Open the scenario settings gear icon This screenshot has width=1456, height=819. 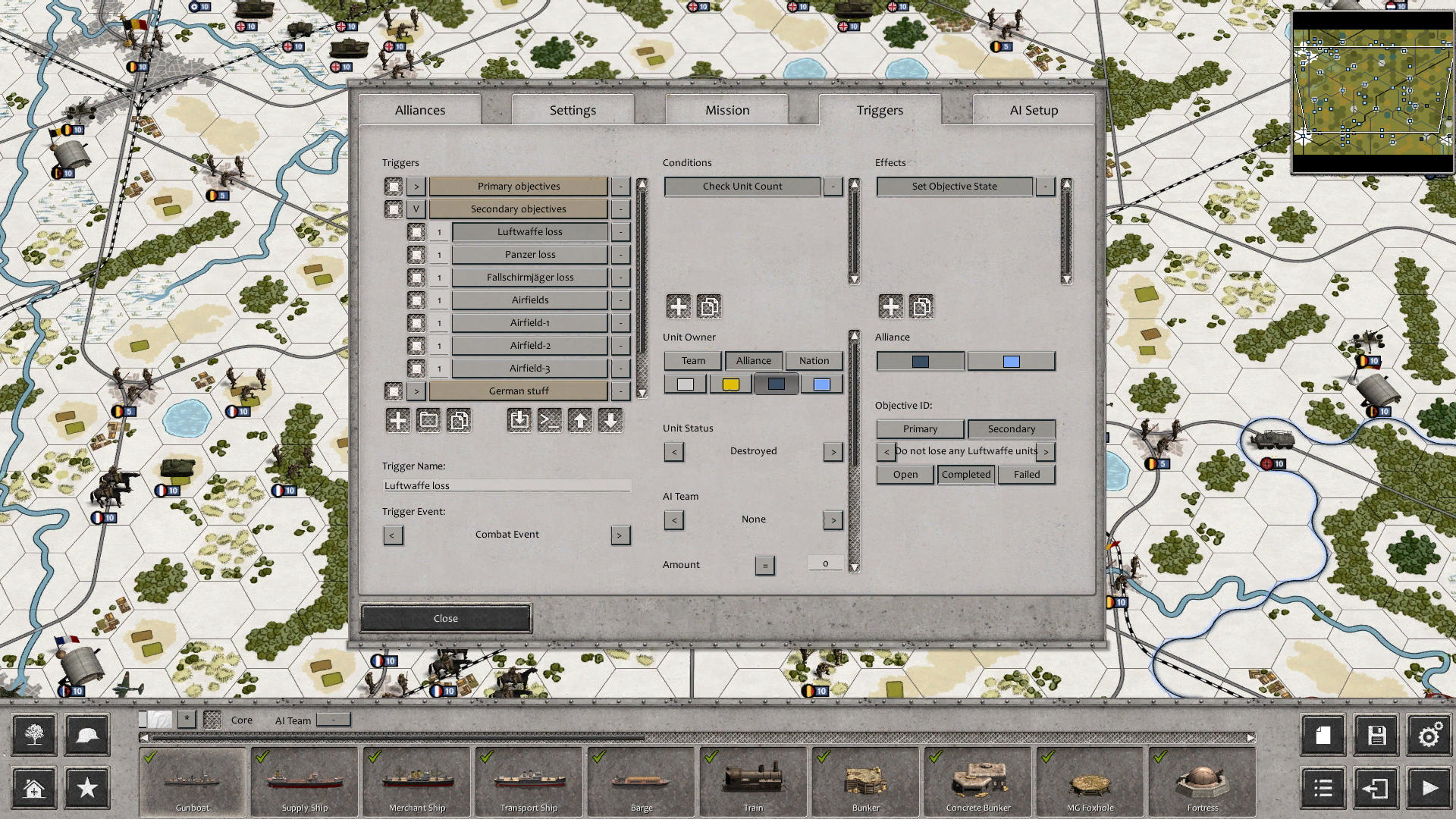[x=1429, y=735]
